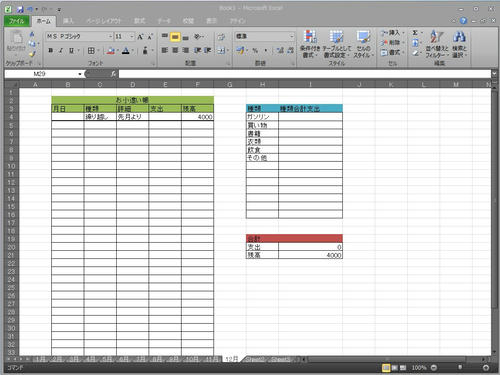This screenshot has height=375, width=500.
Task: Click the Zoom In plus button
Action: [x=486, y=368]
